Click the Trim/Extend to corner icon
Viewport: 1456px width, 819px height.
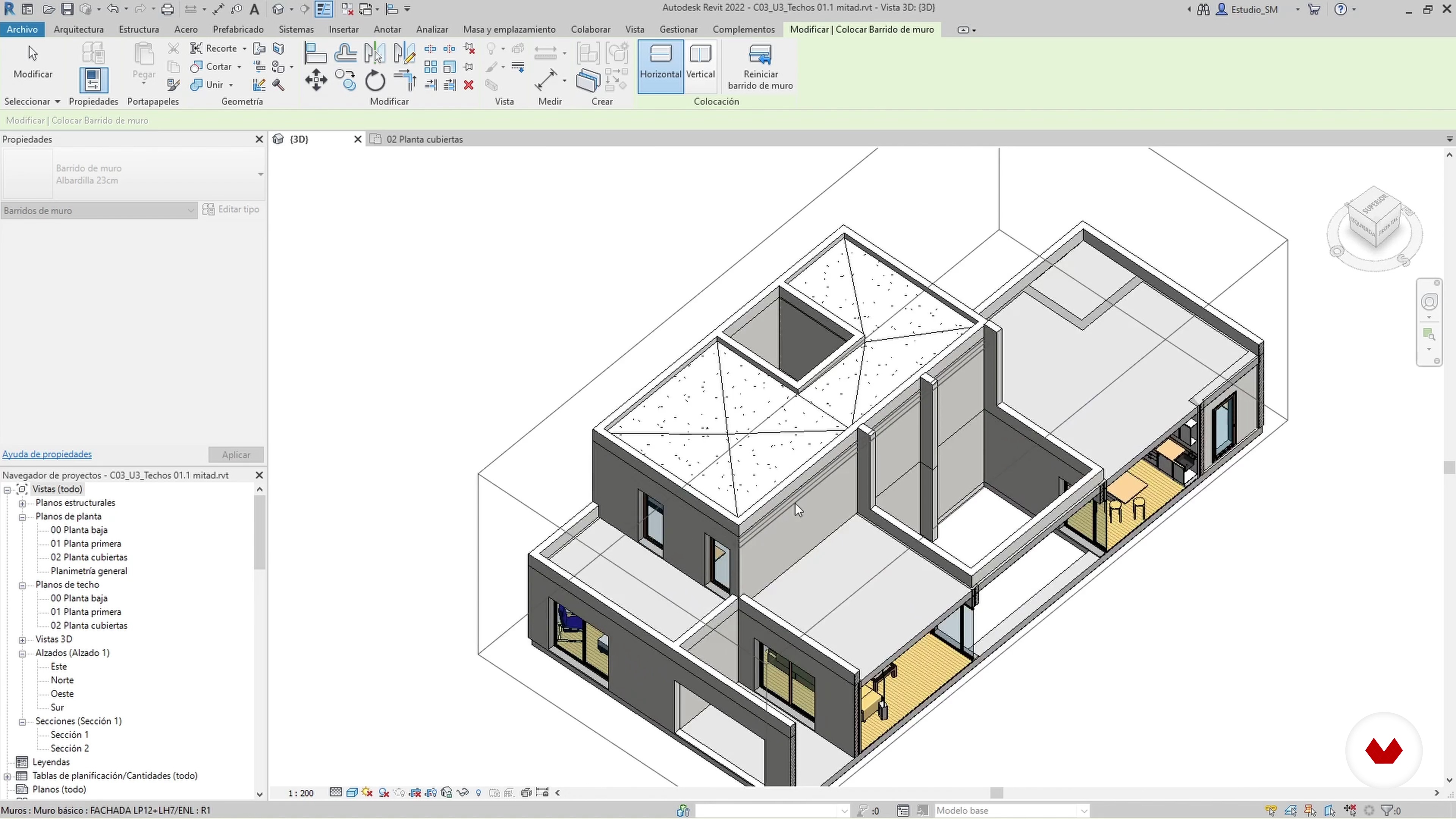pos(405,81)
